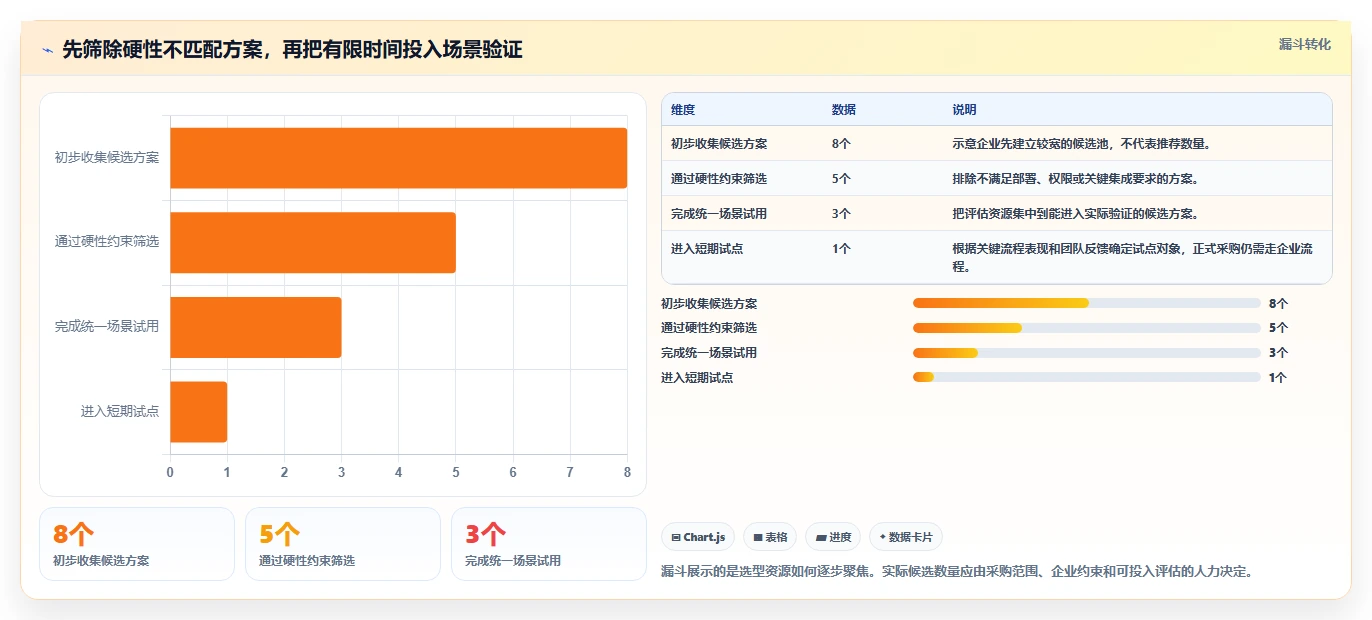Click the 3个 value in the table
This screenshot has width=1372, height=620.
coord(842,214)
